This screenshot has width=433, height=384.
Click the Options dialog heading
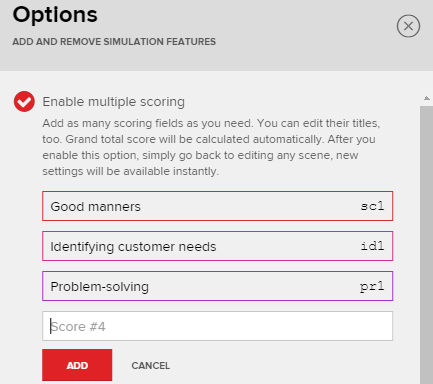pyautogui.click(x=55, y=15)
